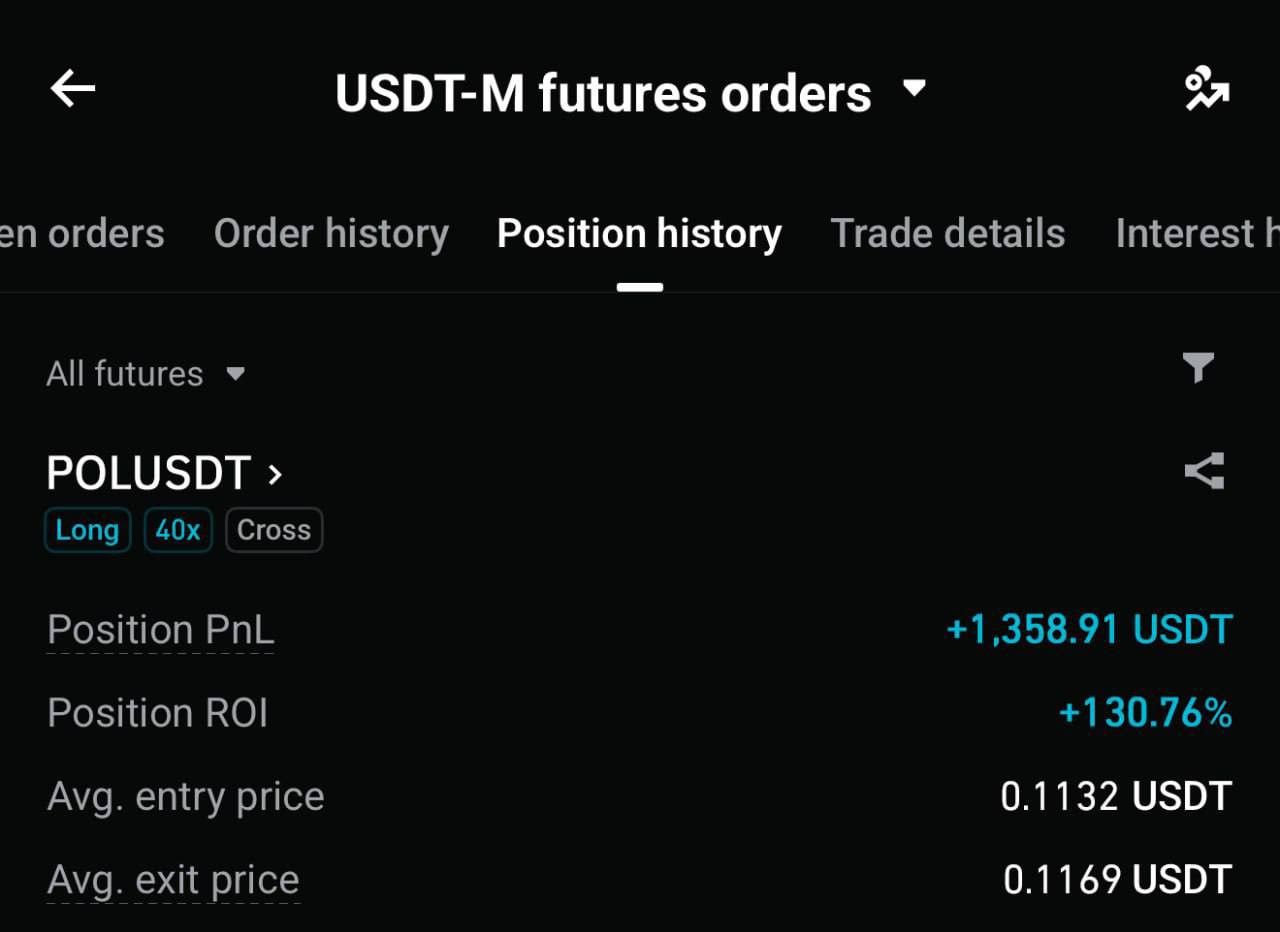Select the Position history tab
This screenshot has height=932, width=1280.
tap(639, 234)
